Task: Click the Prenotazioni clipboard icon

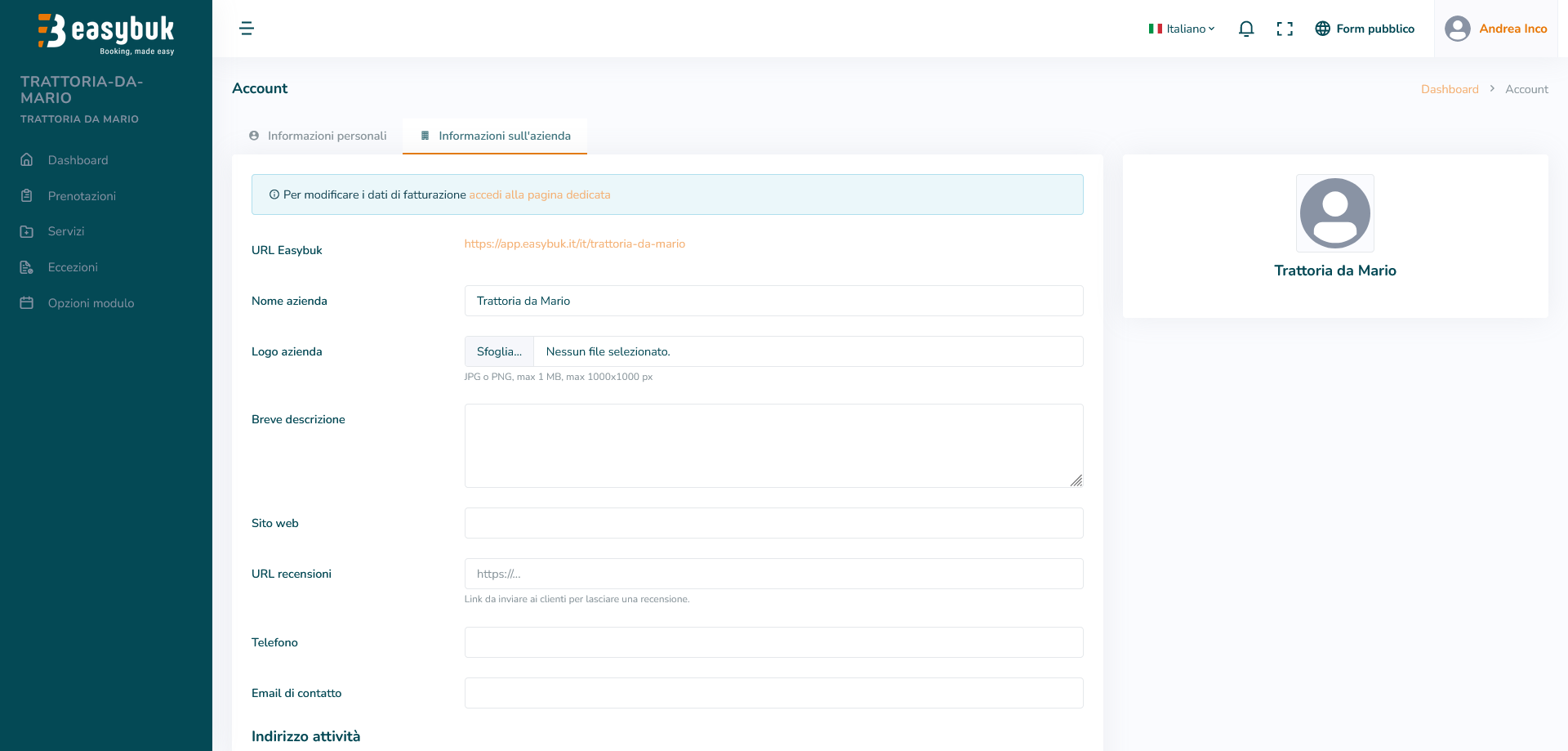Action: point(27,196)
